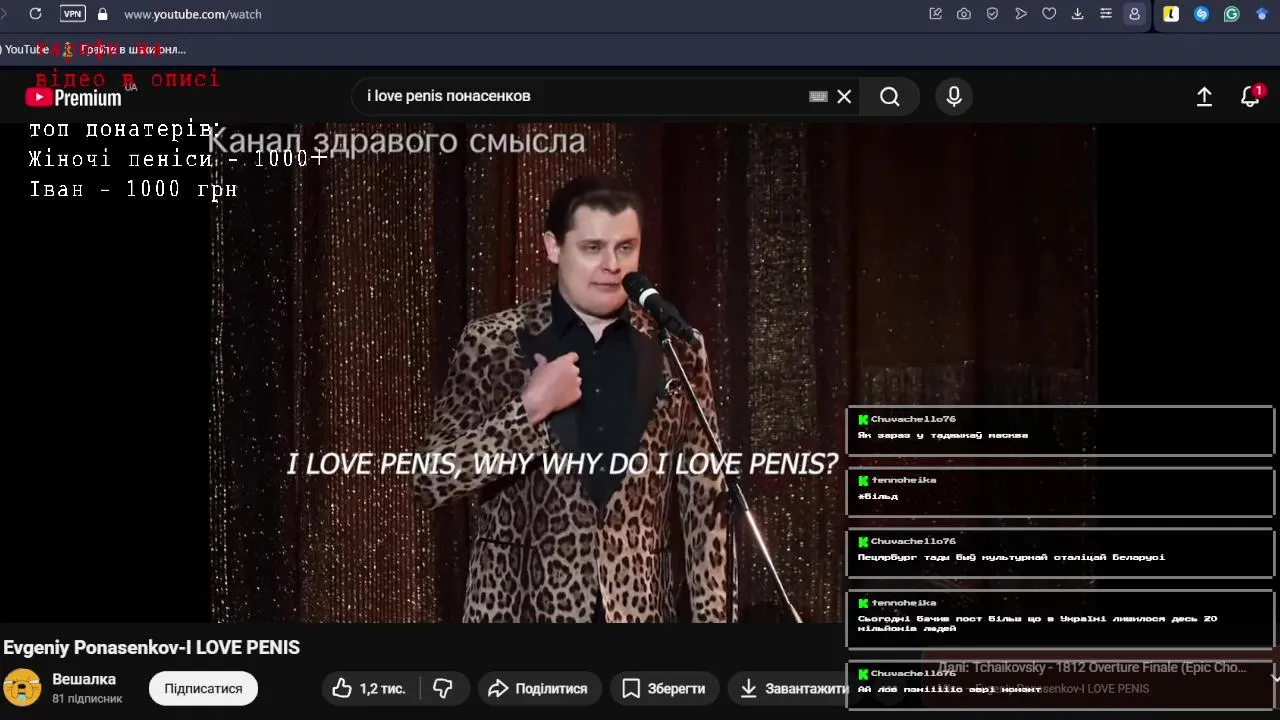The width and height of the screenshot is (1280, 720).
Task: Click the blue extension icon at far right
Action: [1262, 14]
